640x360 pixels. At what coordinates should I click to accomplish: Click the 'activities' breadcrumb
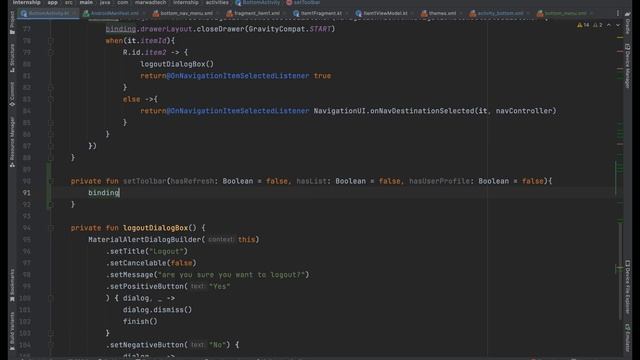click(217, 2)
